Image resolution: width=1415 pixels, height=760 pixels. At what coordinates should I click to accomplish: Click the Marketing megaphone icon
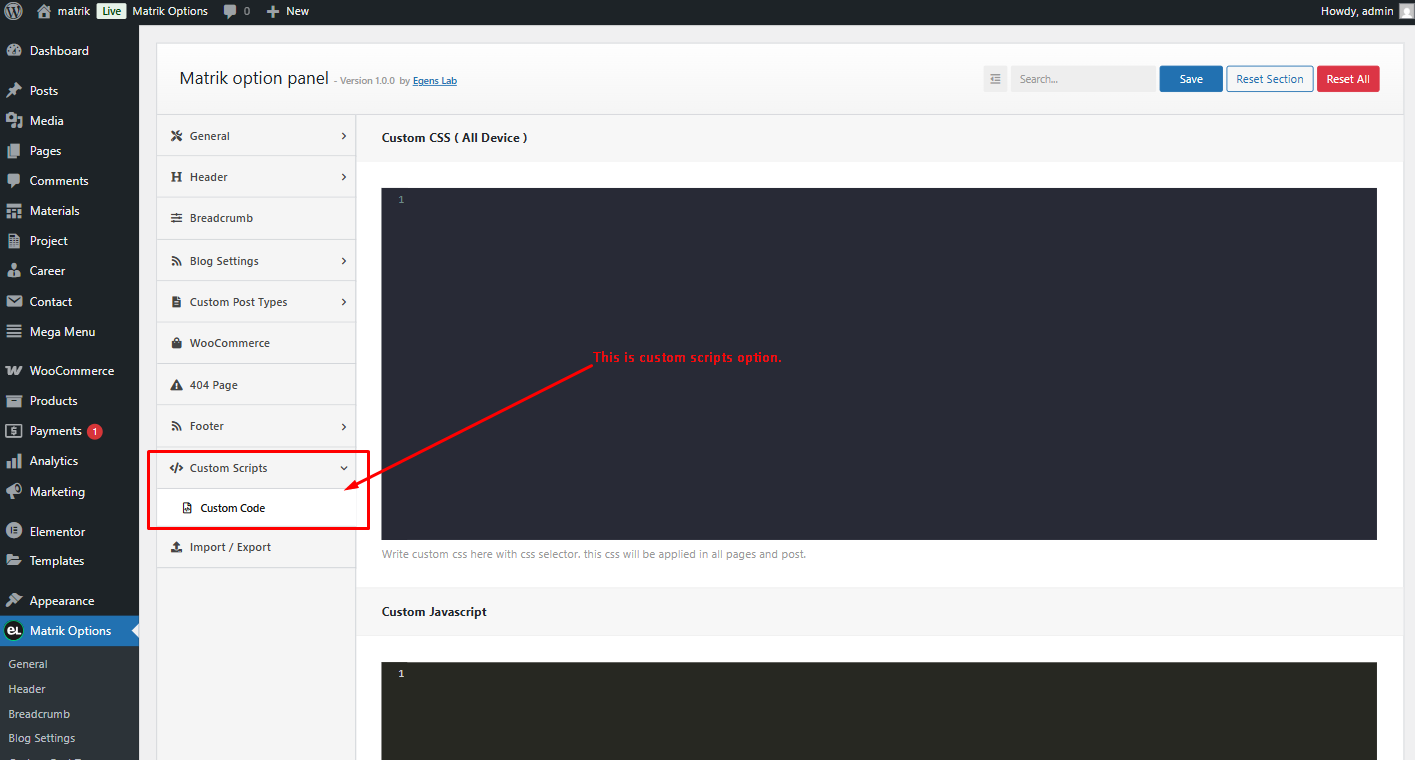click(x=14, y=491)
